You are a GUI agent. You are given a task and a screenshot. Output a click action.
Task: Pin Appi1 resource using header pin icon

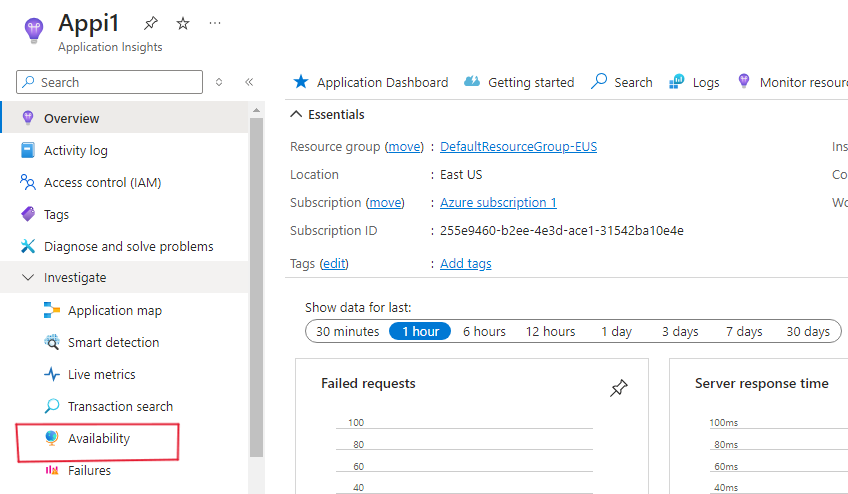tap(151, 23)
